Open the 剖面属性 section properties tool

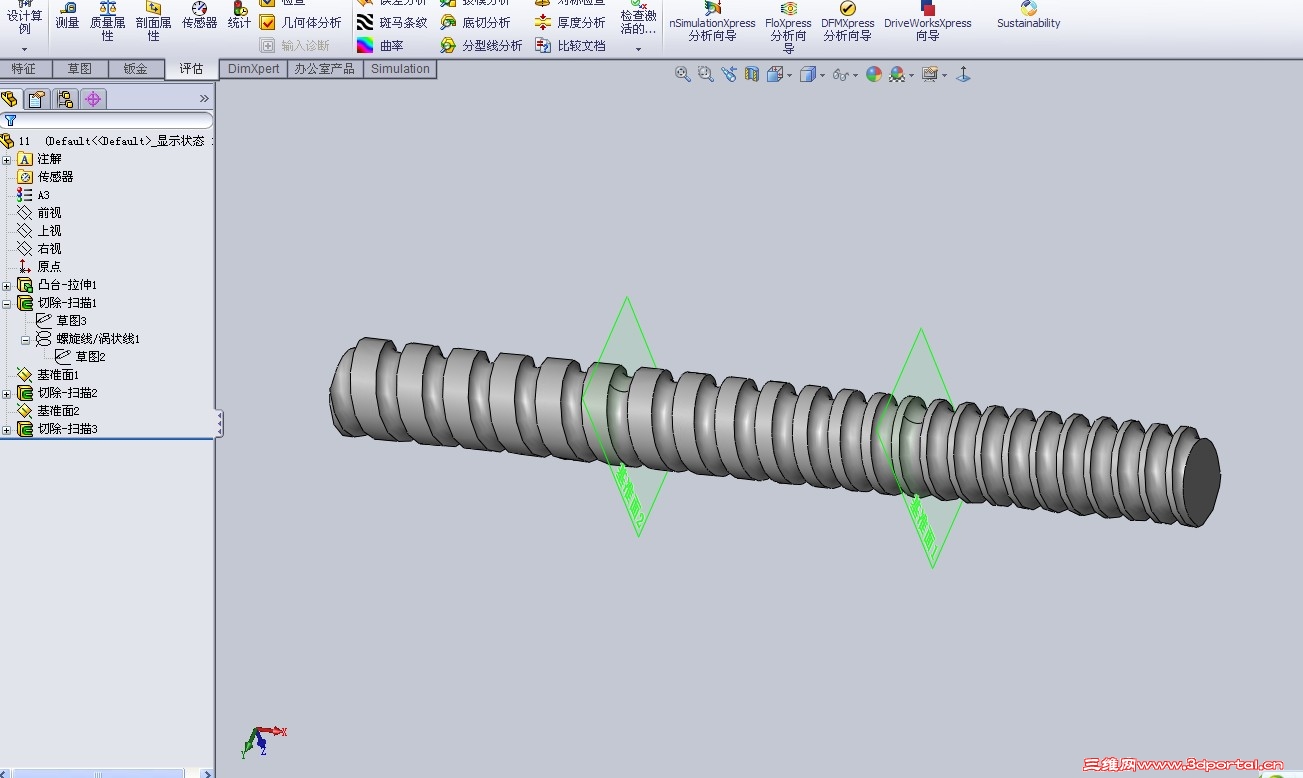point(154,21)
